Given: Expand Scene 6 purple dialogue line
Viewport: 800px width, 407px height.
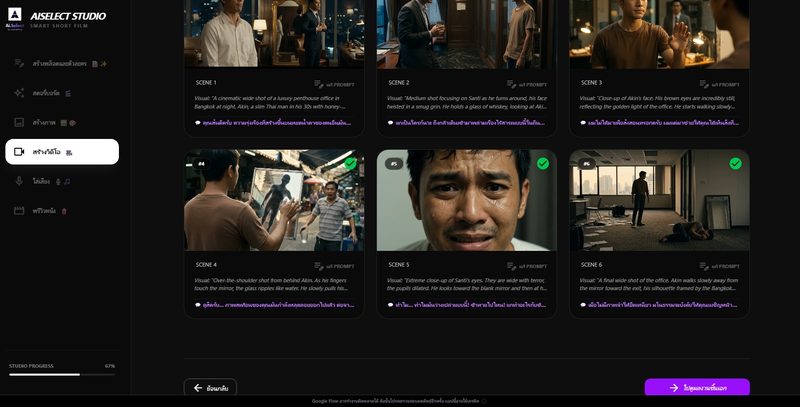Looking at the screenshot, I should (x=660, y=305).
